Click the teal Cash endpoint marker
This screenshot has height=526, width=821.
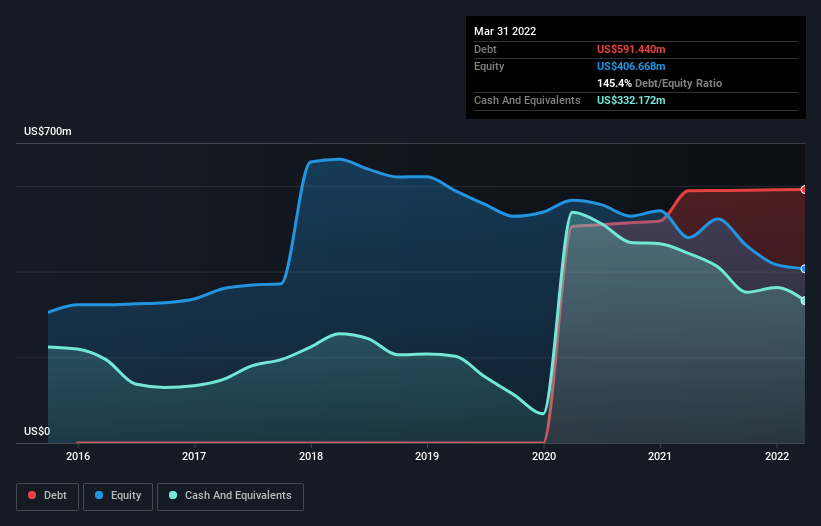804,300
